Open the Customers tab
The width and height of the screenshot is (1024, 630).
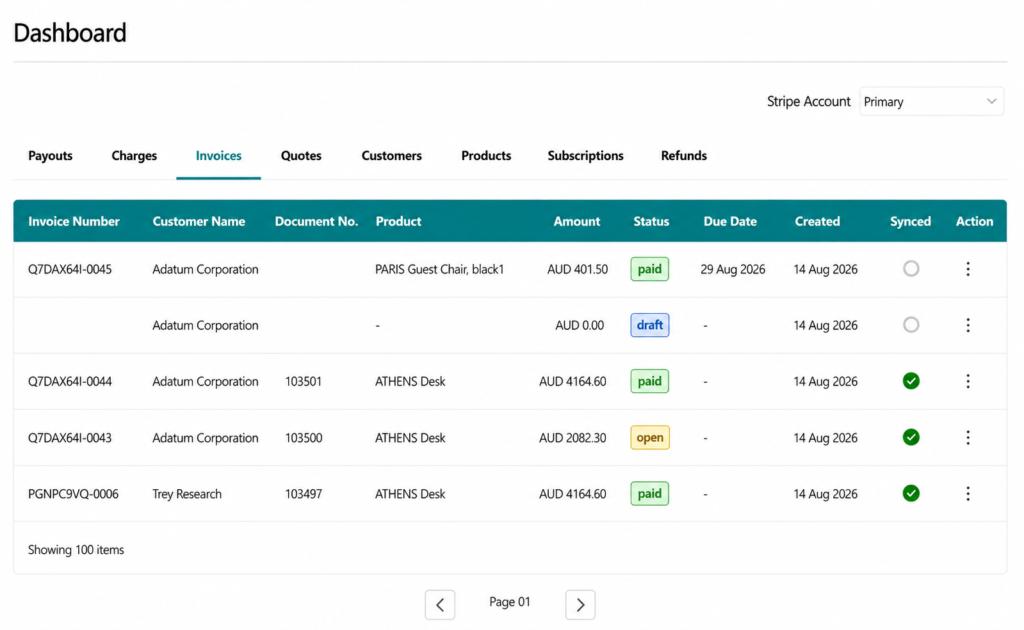391,156
